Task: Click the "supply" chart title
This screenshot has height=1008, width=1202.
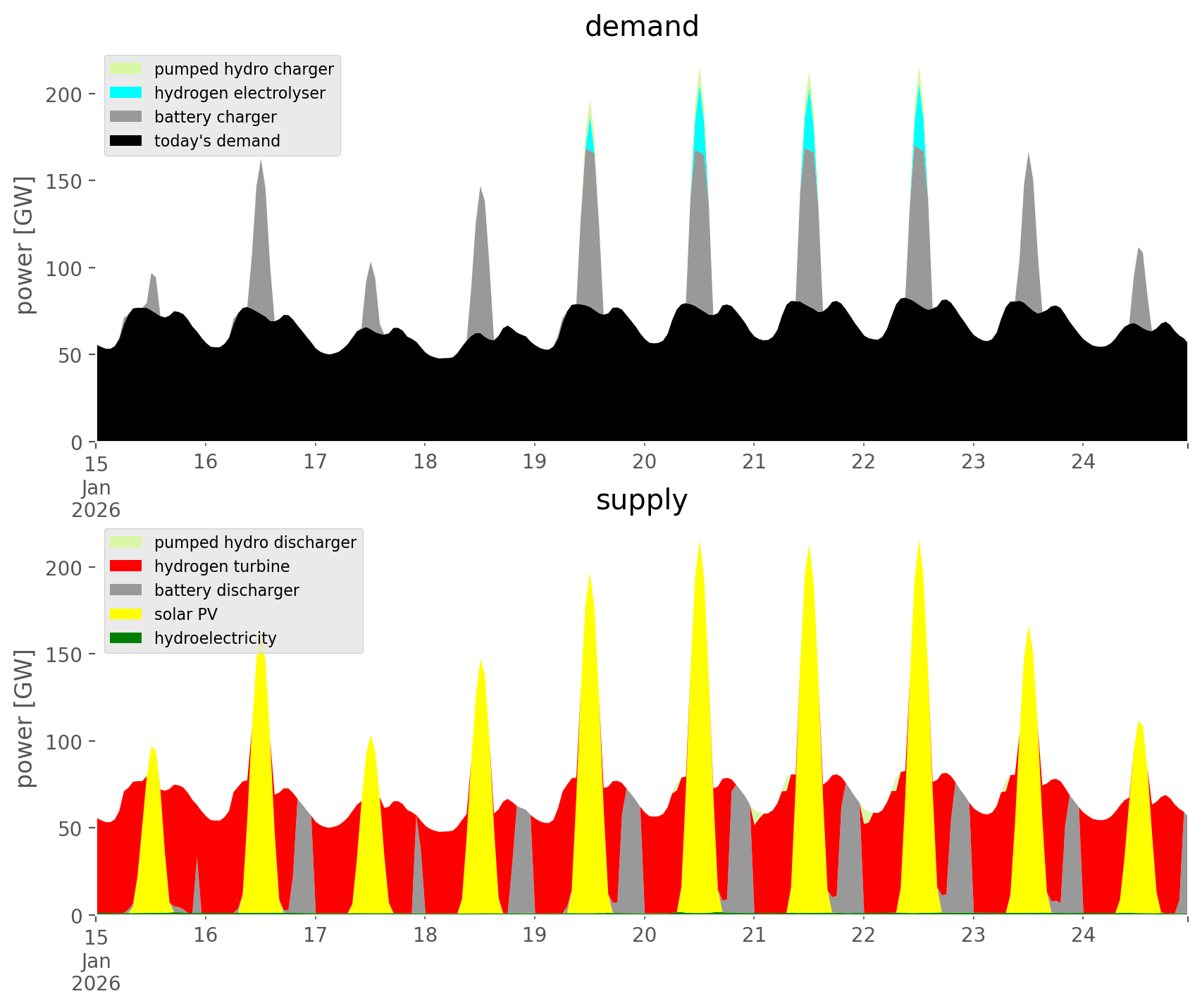Action: point(641,500)
